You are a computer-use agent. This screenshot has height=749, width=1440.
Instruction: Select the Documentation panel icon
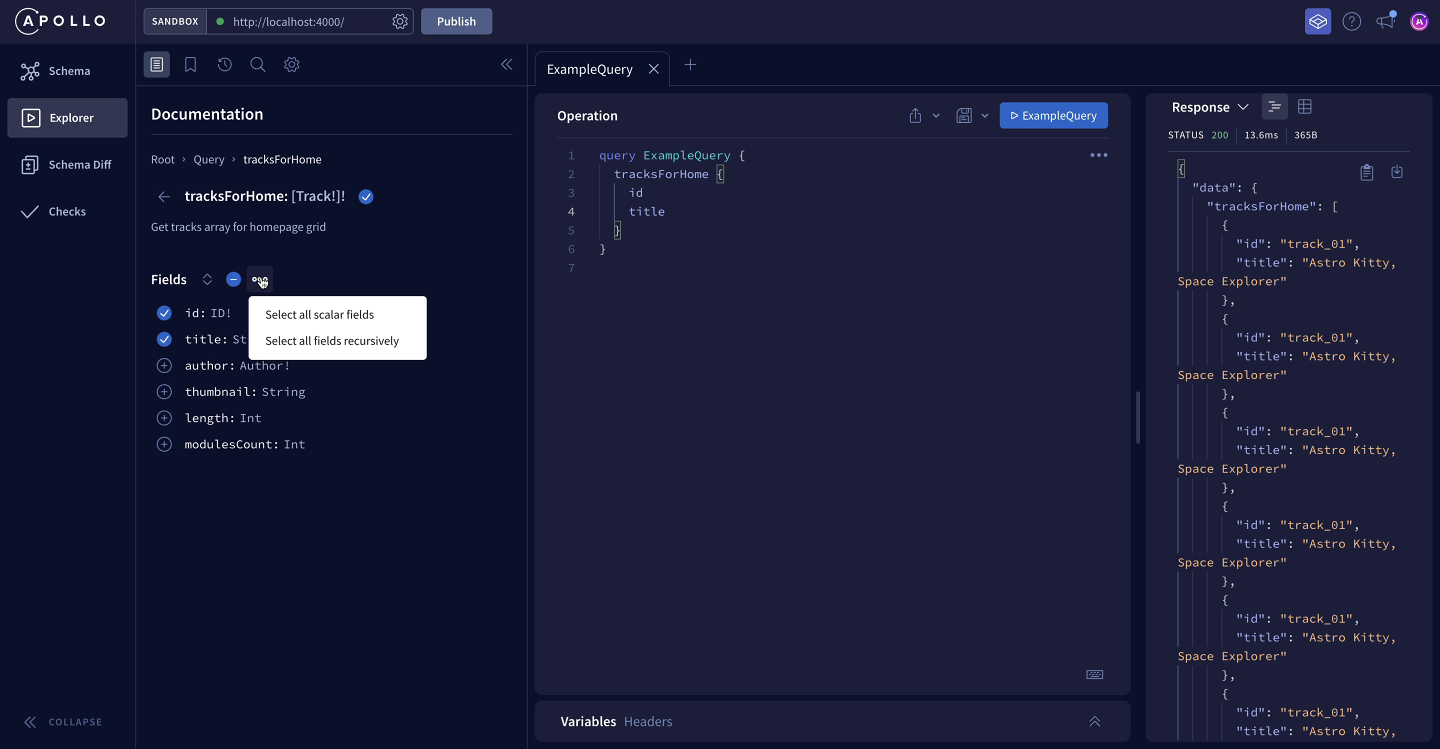[157, 65]
